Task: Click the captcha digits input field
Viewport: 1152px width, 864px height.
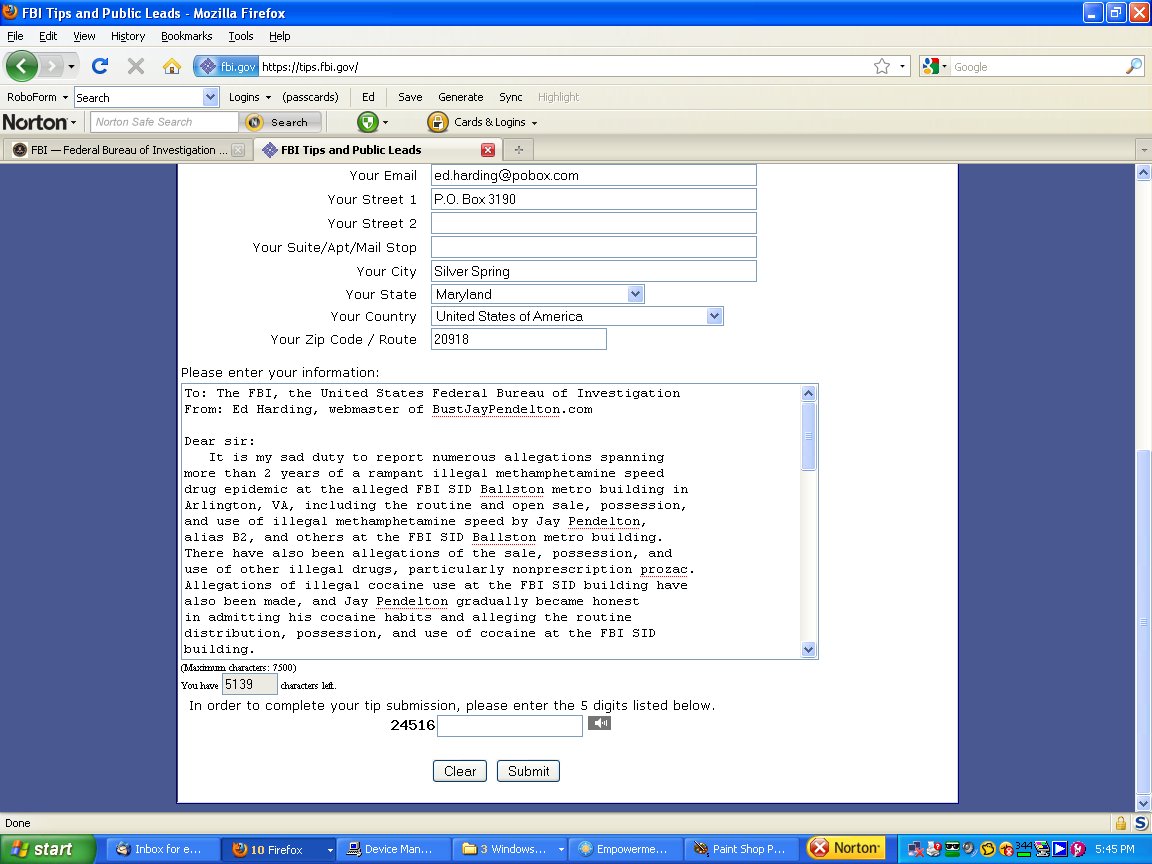Action: tap(510, 726)
